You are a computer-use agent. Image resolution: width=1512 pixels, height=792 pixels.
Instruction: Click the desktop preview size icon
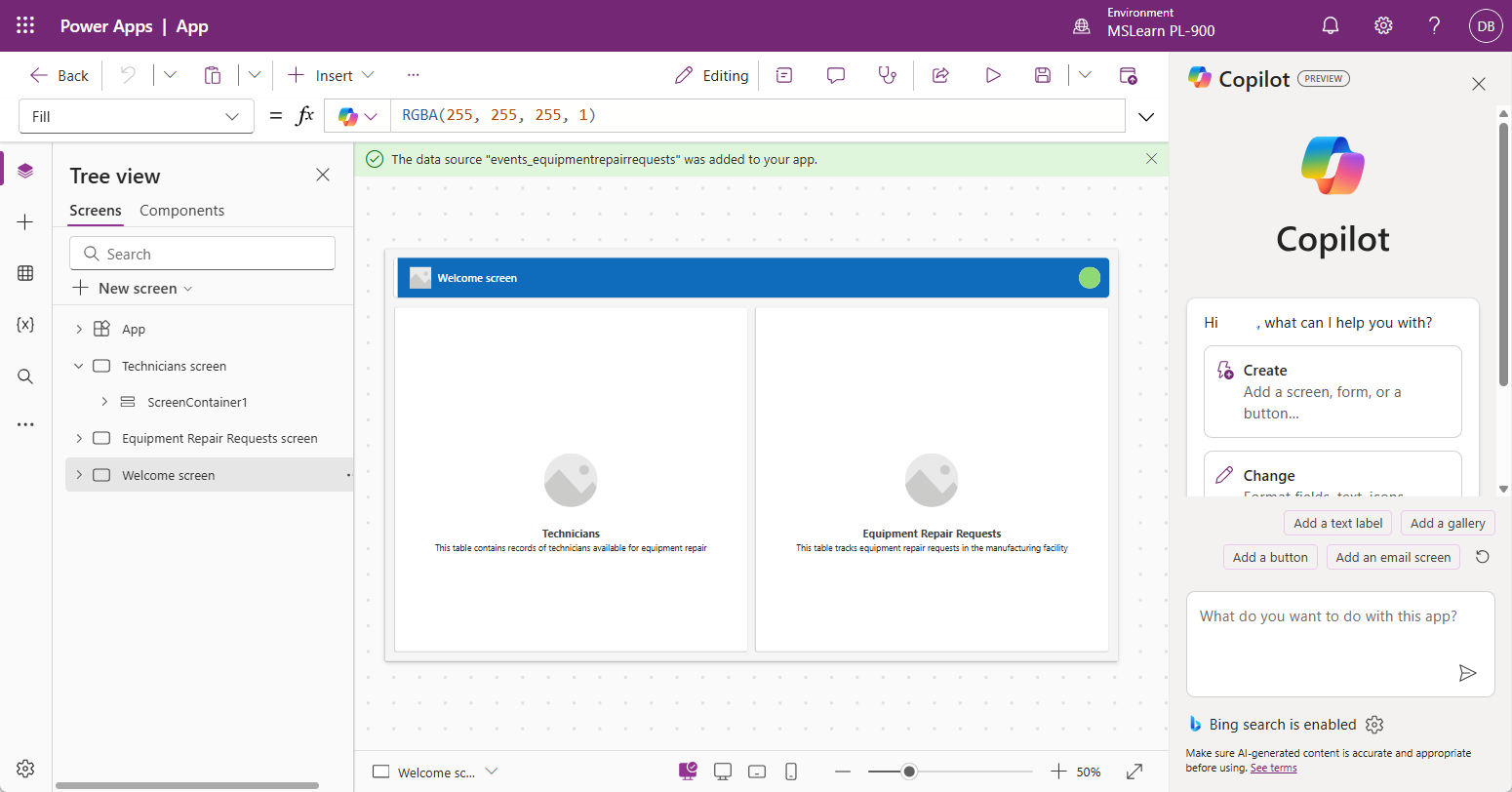tap(723, 772)
